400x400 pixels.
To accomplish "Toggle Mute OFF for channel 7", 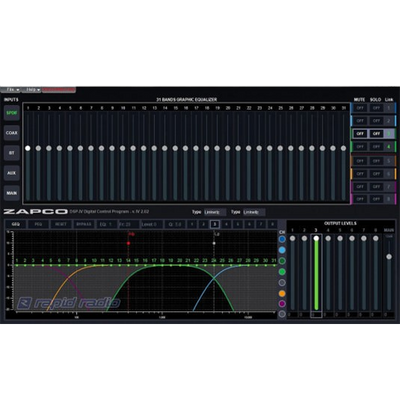I will 360,187.
